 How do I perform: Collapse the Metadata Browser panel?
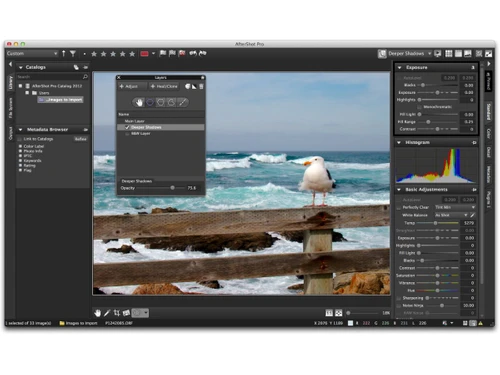click(21, 130)
